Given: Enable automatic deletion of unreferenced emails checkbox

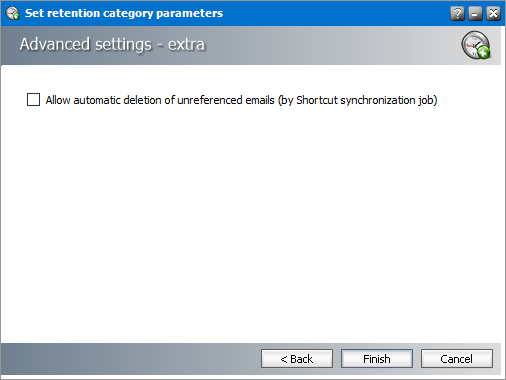Looking at the screenshot, I should 33,100.
